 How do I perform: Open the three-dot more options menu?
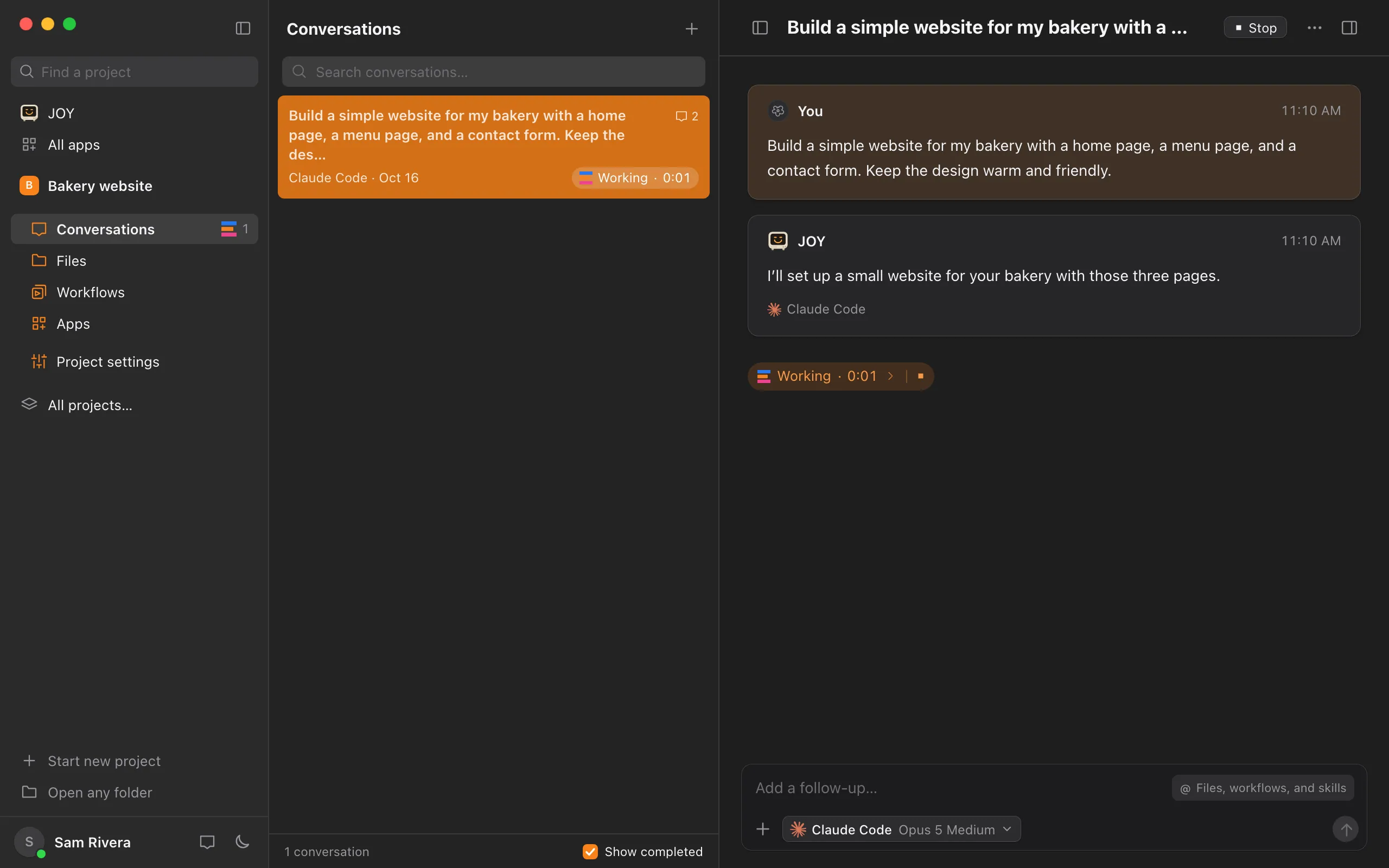pyautogui.click(x=1314, y=28)
